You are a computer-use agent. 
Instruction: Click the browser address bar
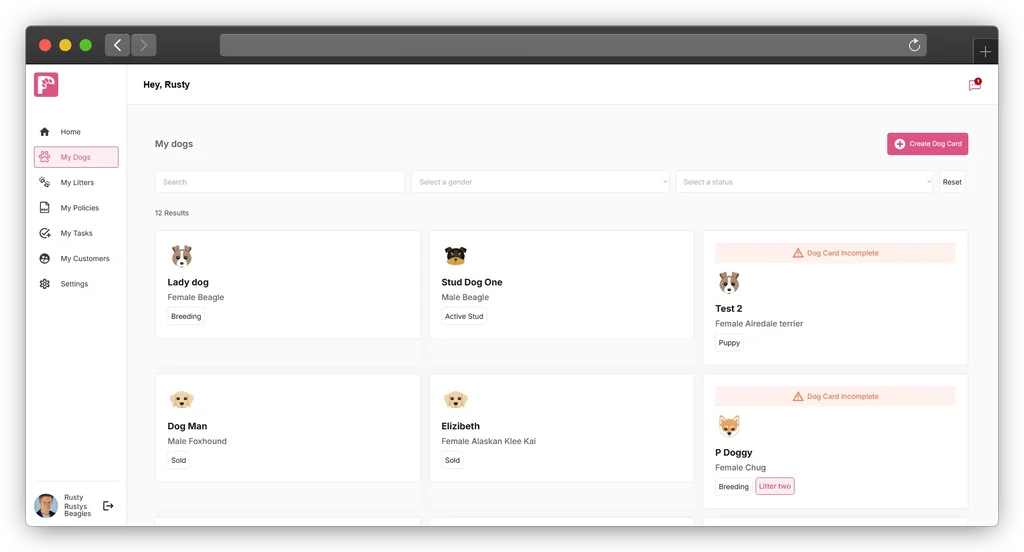573,45
